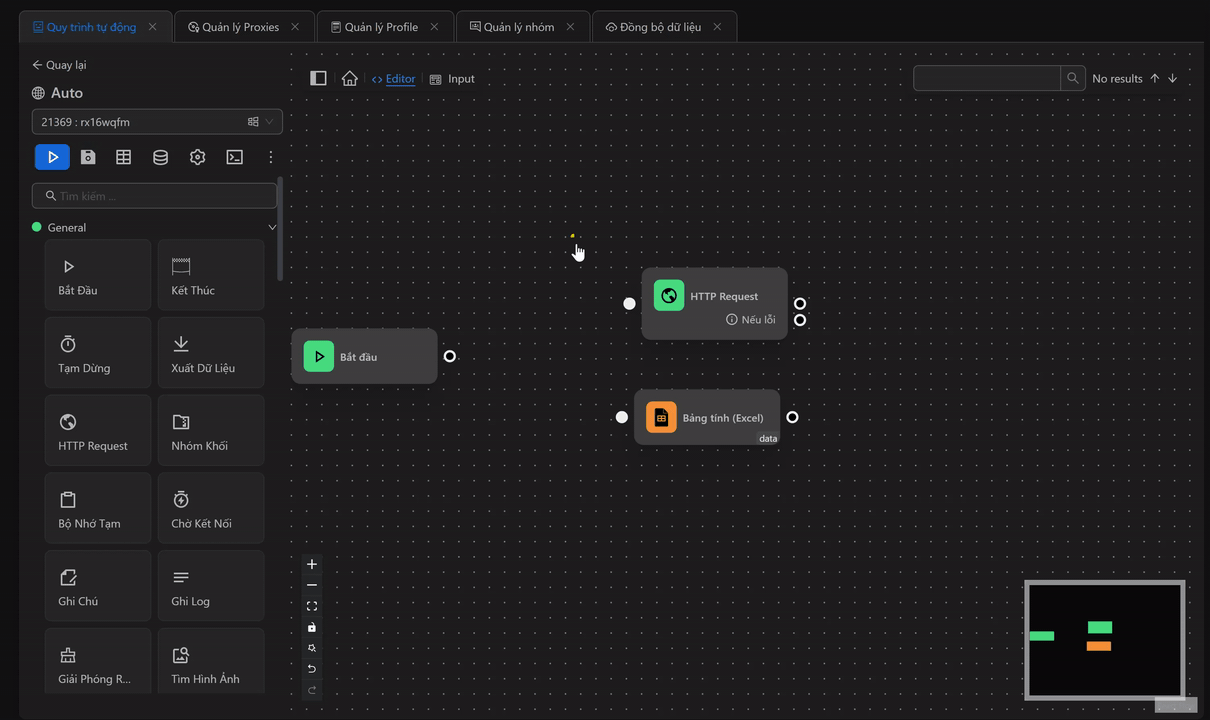
Task: Toggle the left sidebar panel icon
Action: (x=318, y=78)
